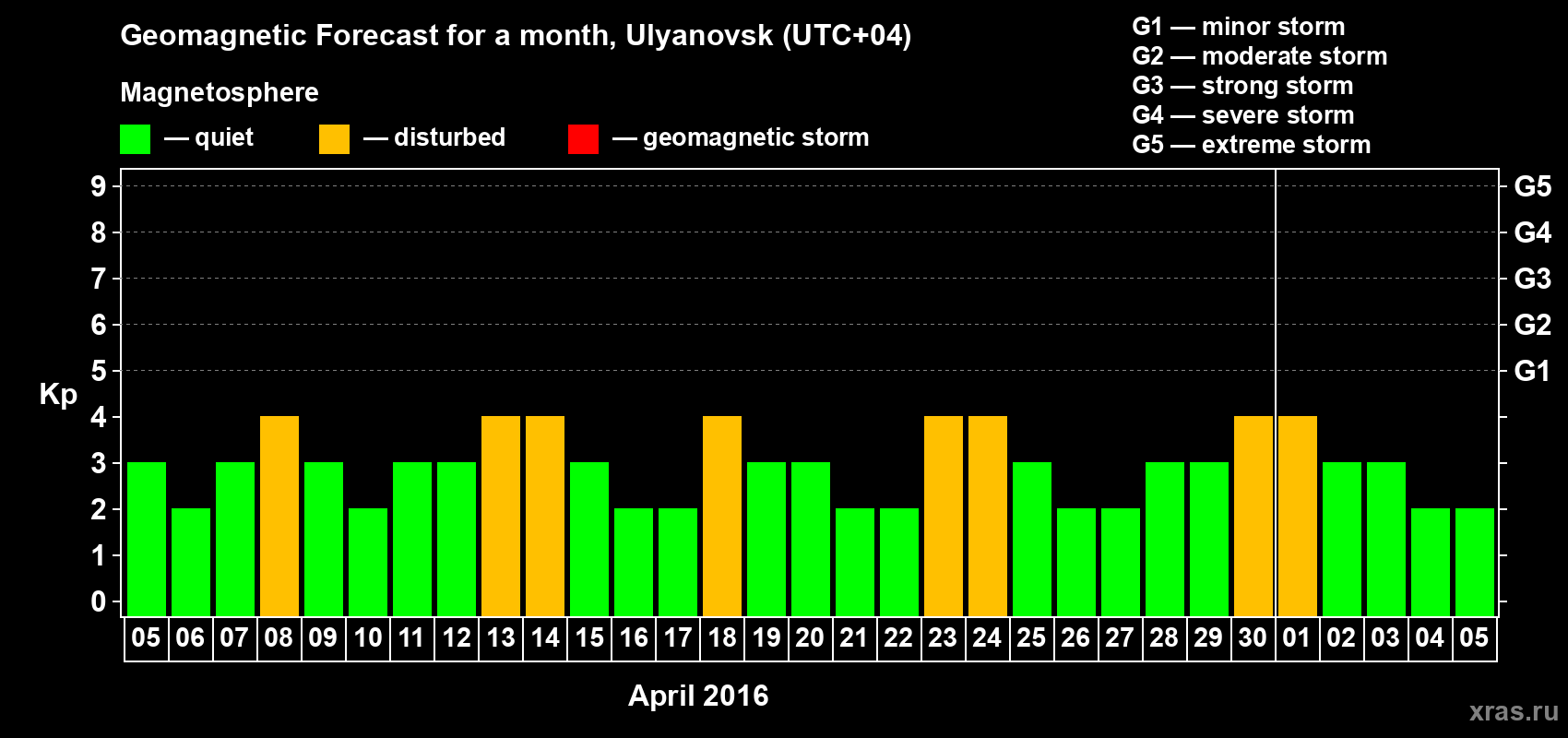Click the orange bar for April 30
This screenshot has height=738, width=1568.
1253,516
